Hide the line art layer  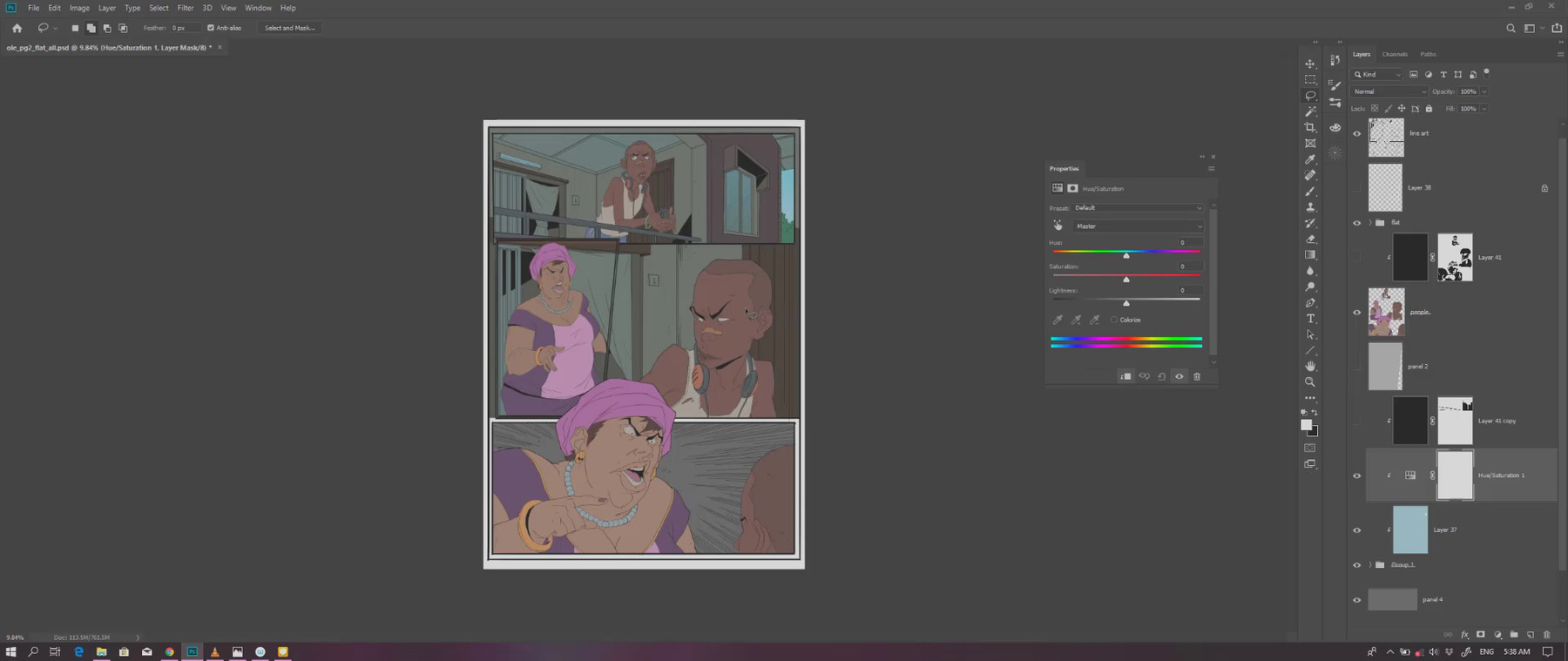pyautogui.click(x=1356, y=133)
